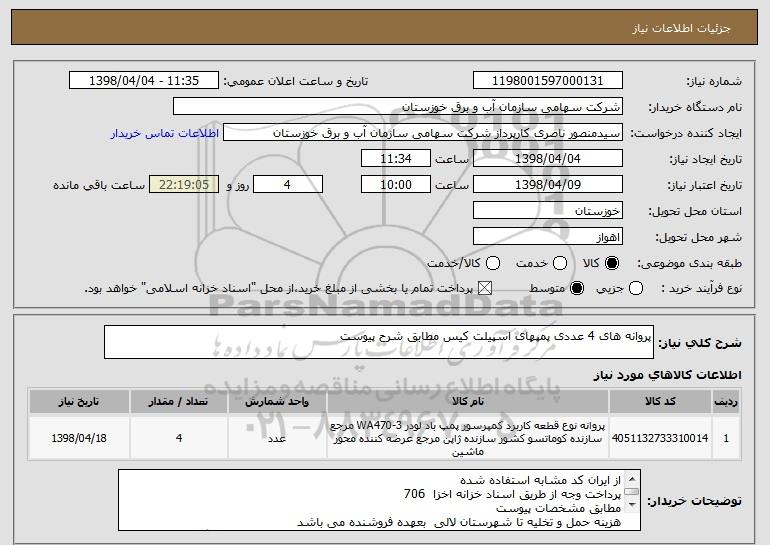Click the اطلاعات کالاهای مورد نیاز section heading

667,375
